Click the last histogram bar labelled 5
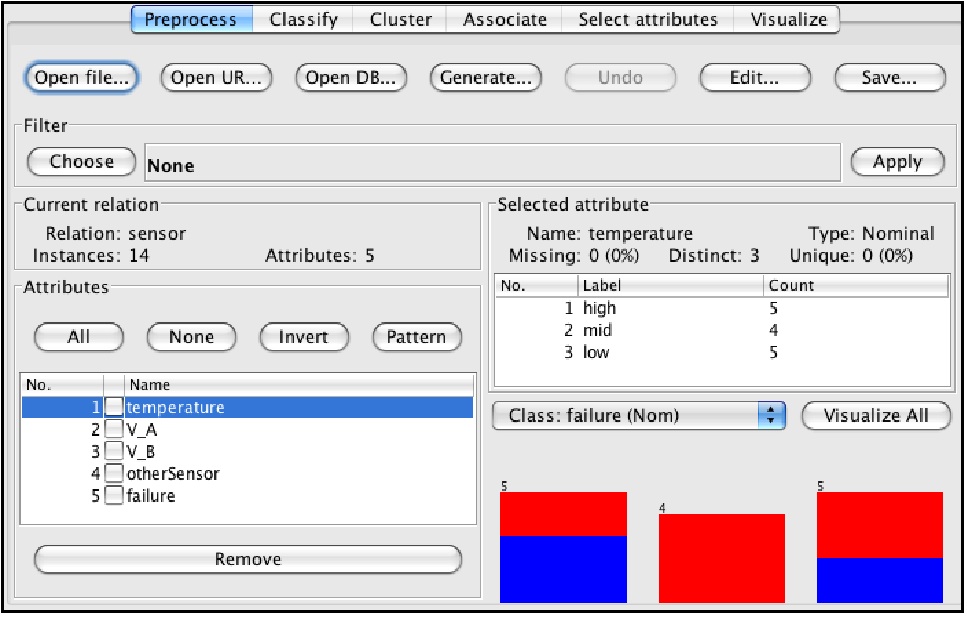 pyautogui.click(x=880, y=547)
